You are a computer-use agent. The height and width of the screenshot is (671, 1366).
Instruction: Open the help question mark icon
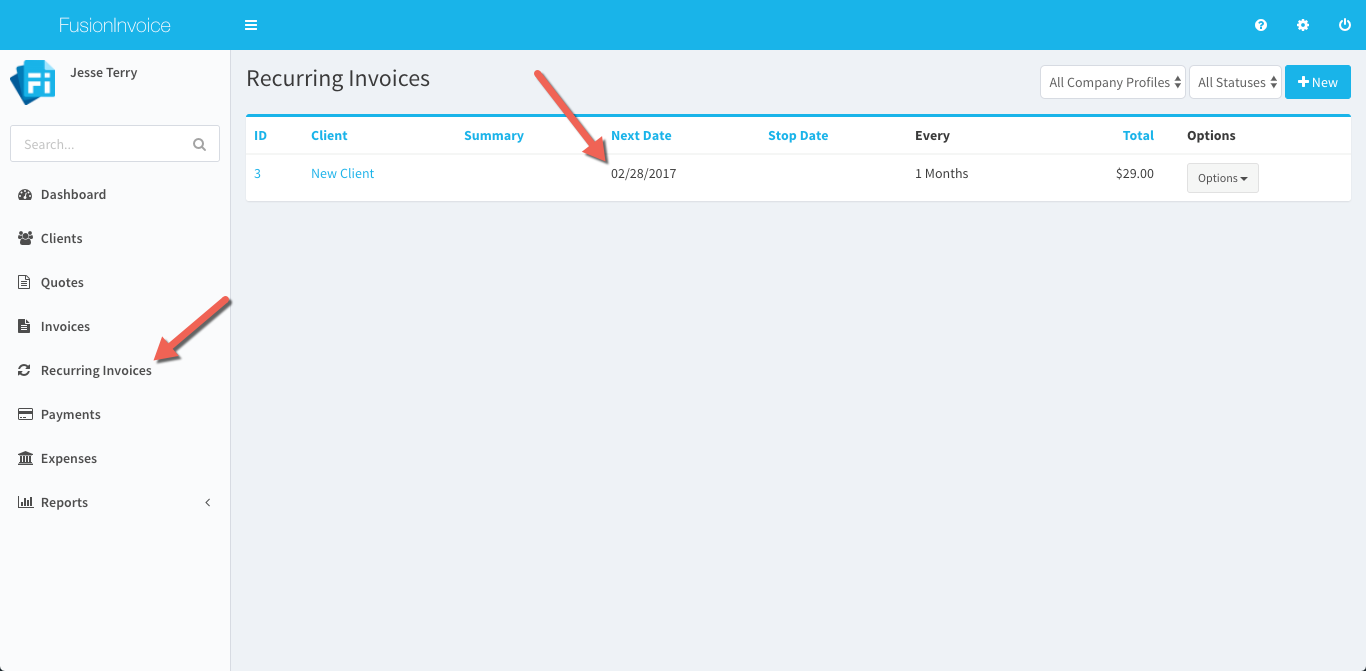click(x=1261, y=25)
